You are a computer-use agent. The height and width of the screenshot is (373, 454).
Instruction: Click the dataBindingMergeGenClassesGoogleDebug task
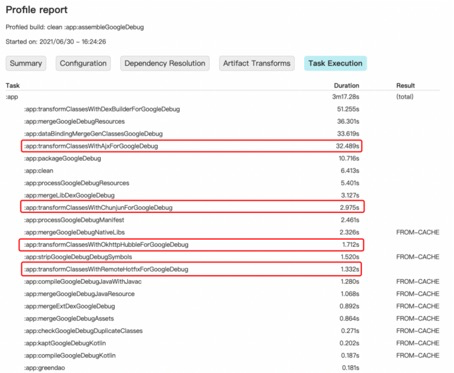[93, 134]
